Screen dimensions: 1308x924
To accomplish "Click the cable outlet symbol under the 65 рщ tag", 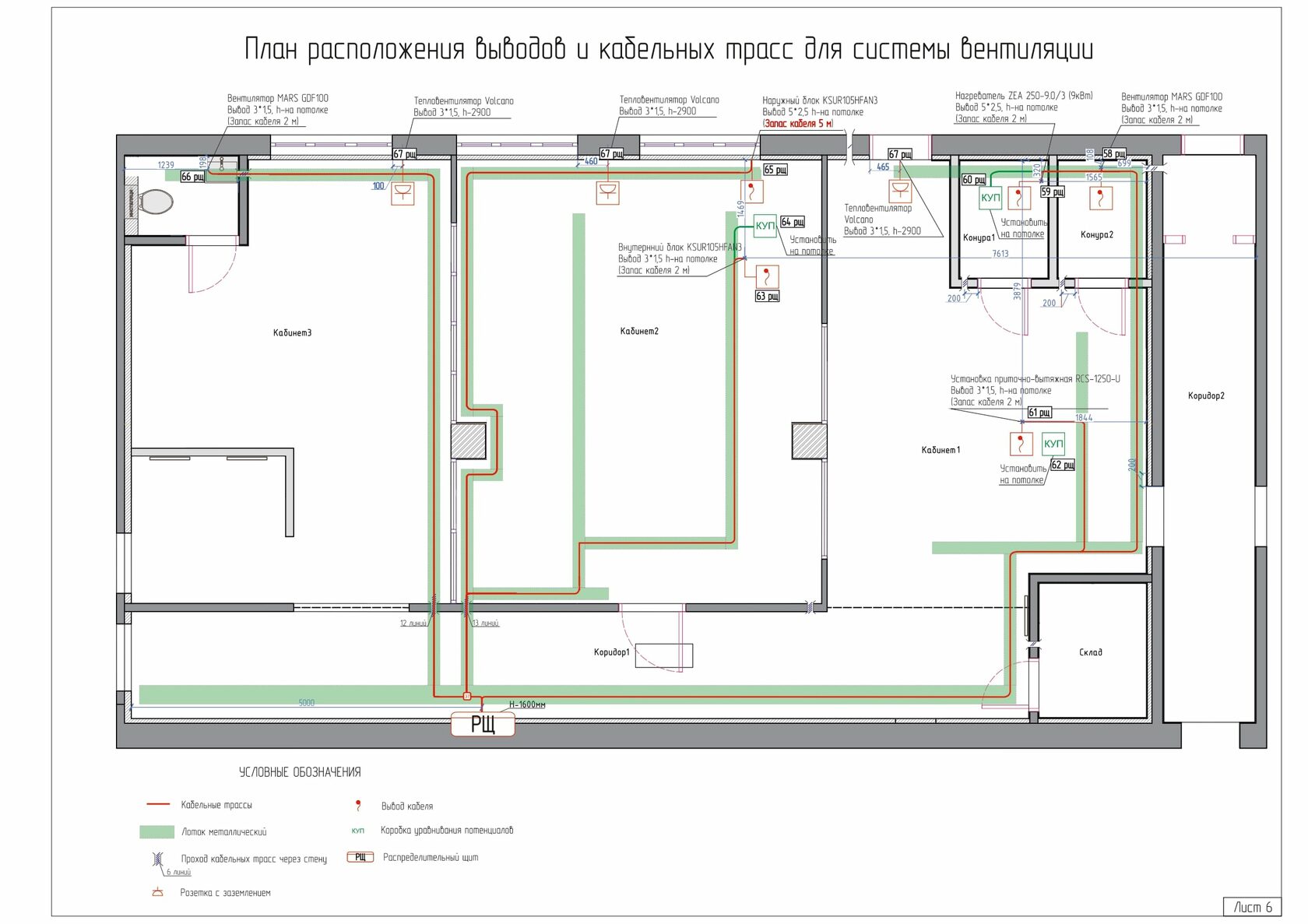I will 751,191.
